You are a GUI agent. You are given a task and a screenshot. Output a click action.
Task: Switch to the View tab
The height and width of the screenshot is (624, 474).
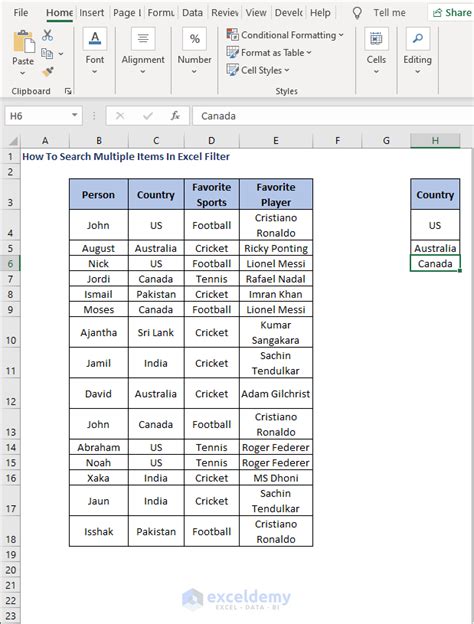pos(256,13)
